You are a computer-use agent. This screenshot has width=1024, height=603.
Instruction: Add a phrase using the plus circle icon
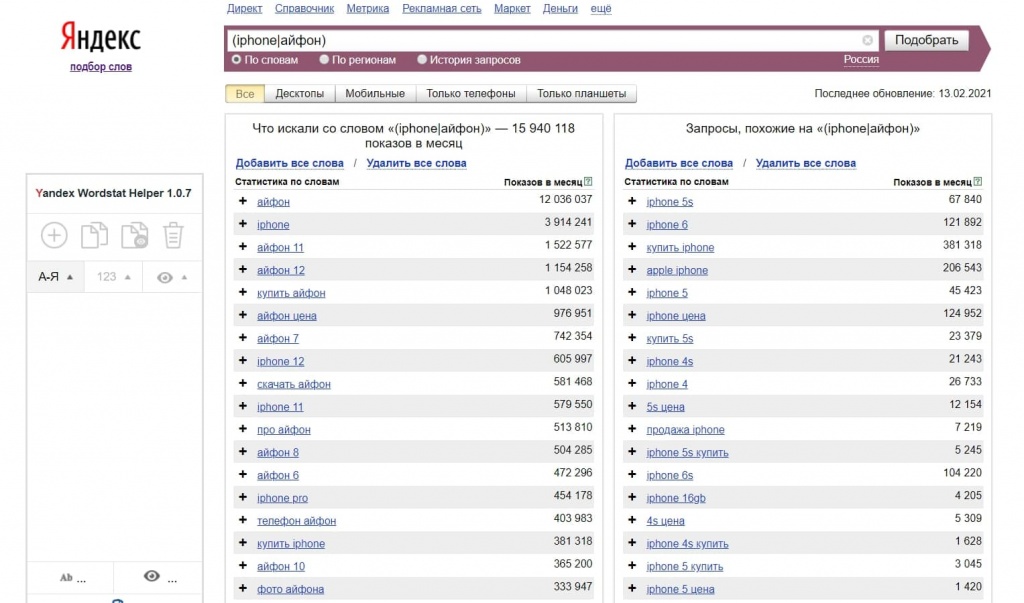pos(54,235)
